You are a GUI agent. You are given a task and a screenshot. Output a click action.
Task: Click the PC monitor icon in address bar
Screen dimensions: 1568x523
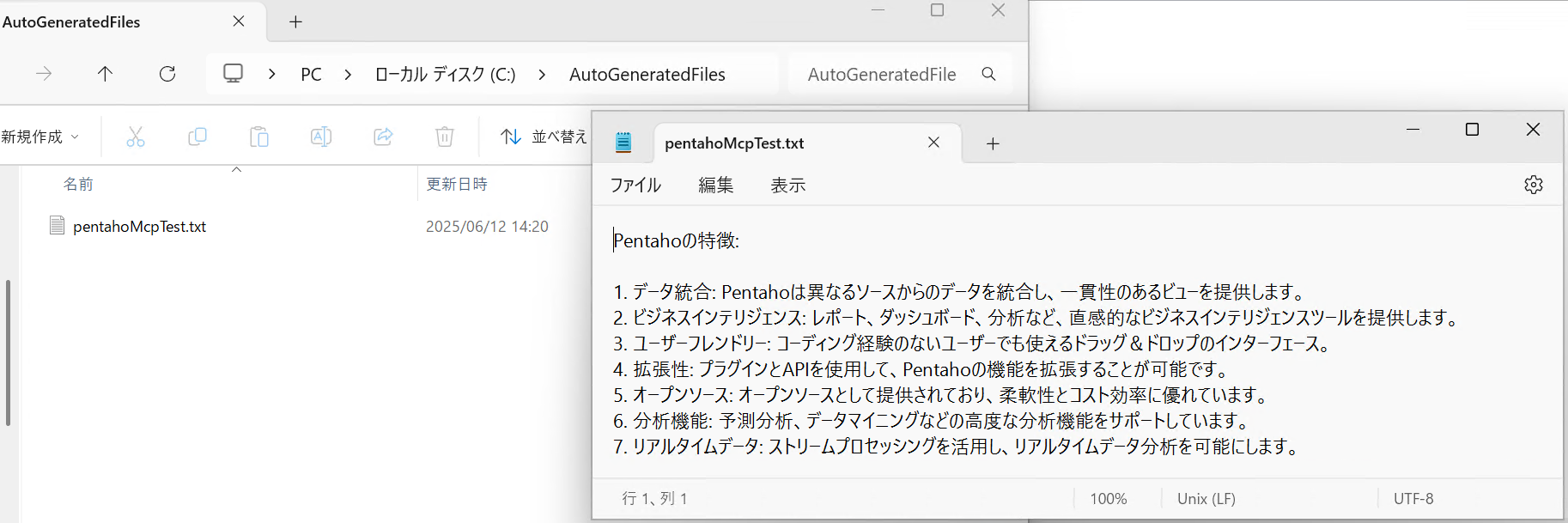pyautogui.click(x=233, y=74)
